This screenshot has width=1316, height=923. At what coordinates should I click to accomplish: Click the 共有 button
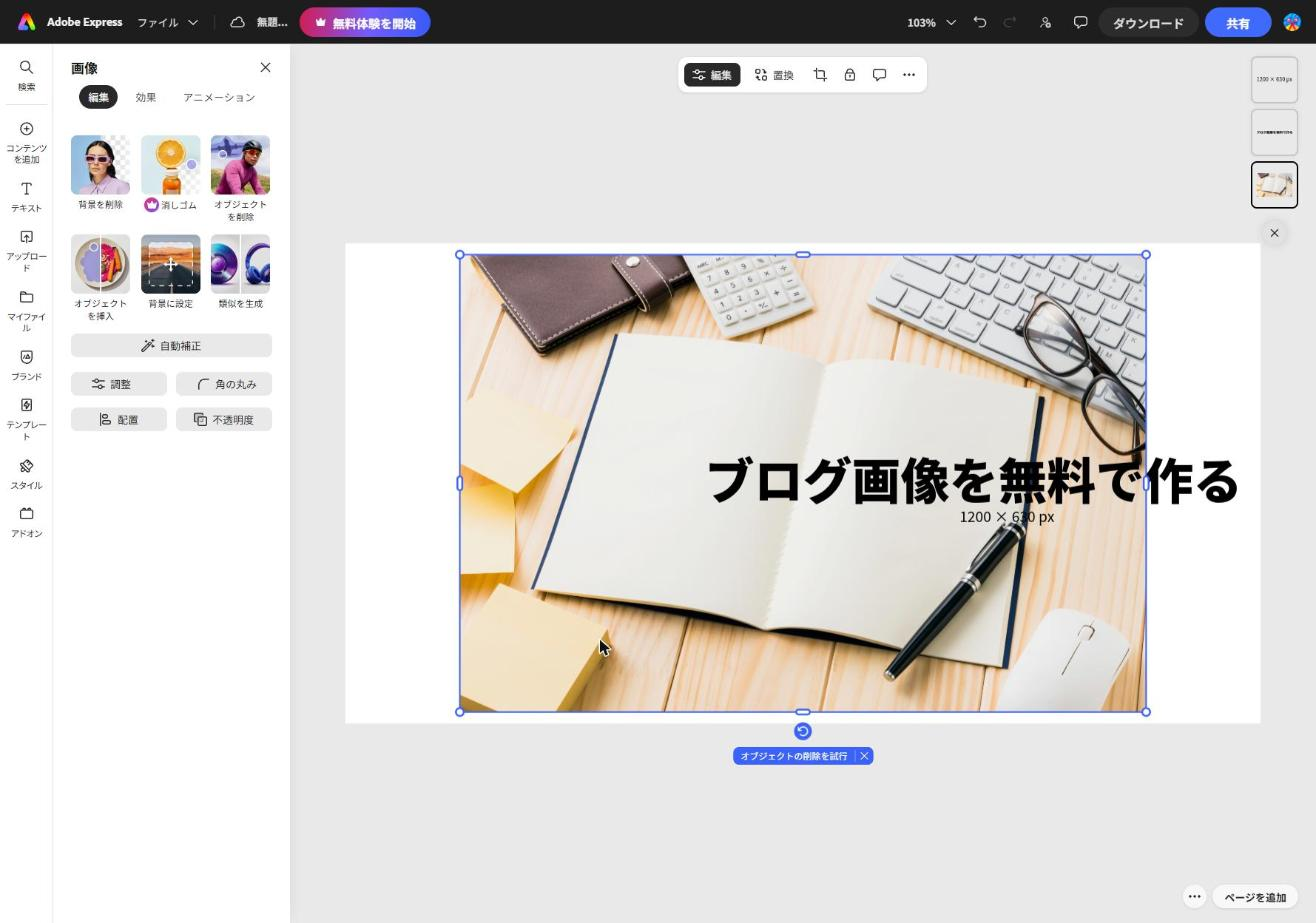1238,22
